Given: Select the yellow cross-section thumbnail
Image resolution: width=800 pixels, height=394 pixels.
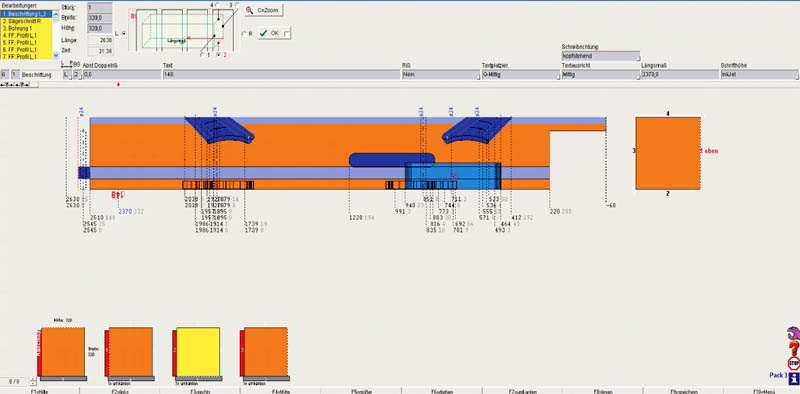Looking at the screenshot, I should click(x=198, y=352).
